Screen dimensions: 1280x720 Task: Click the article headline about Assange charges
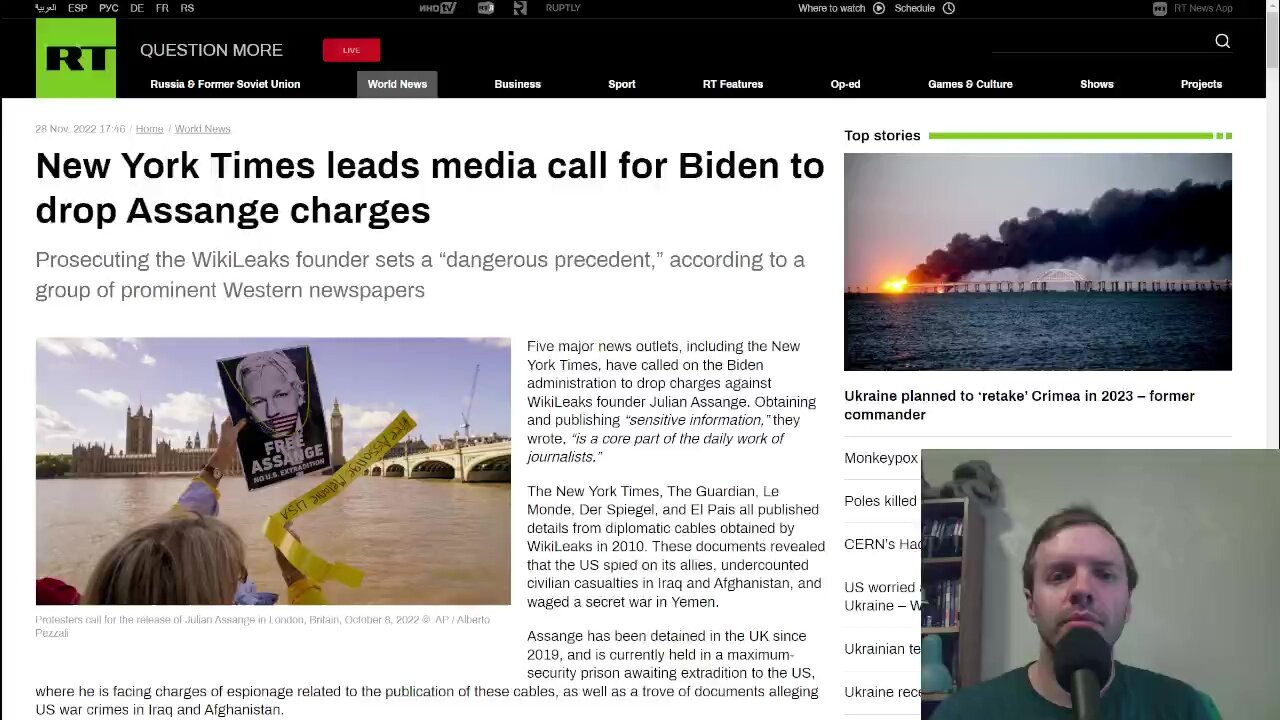tap(430, 187)
